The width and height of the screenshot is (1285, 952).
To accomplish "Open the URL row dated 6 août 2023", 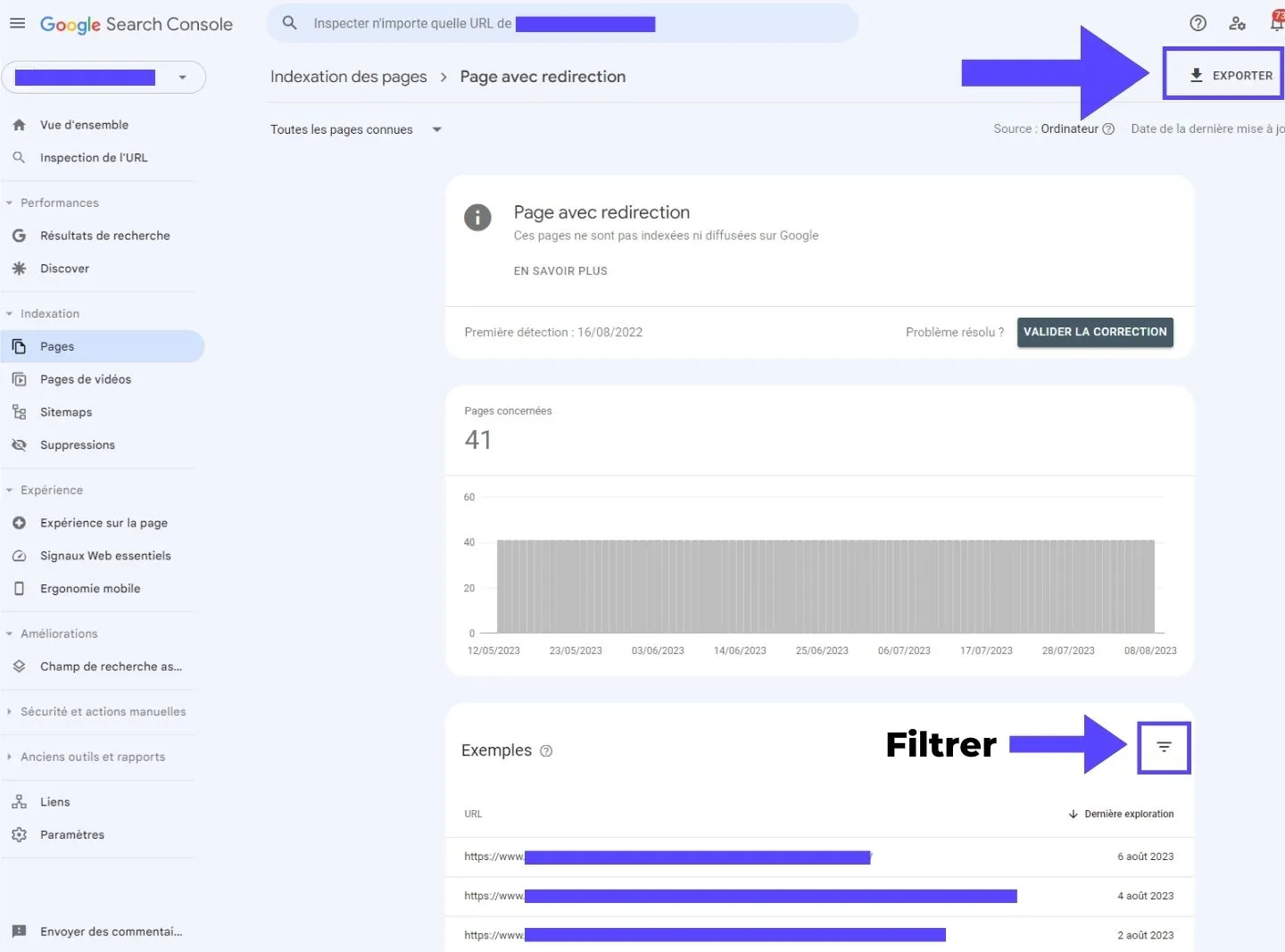I will (x=819, y=857).
